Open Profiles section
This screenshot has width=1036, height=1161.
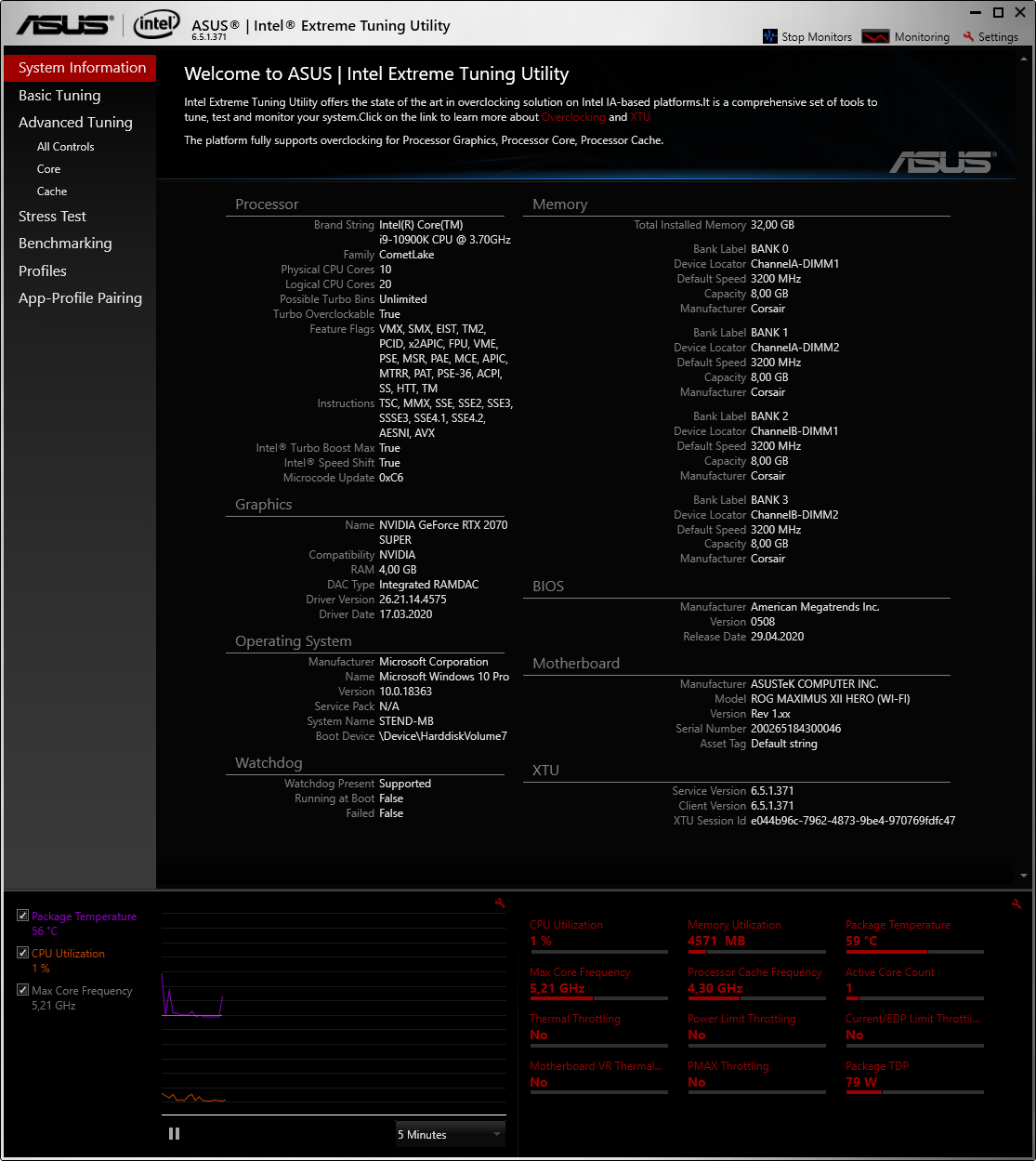click(x=43, y=270)
